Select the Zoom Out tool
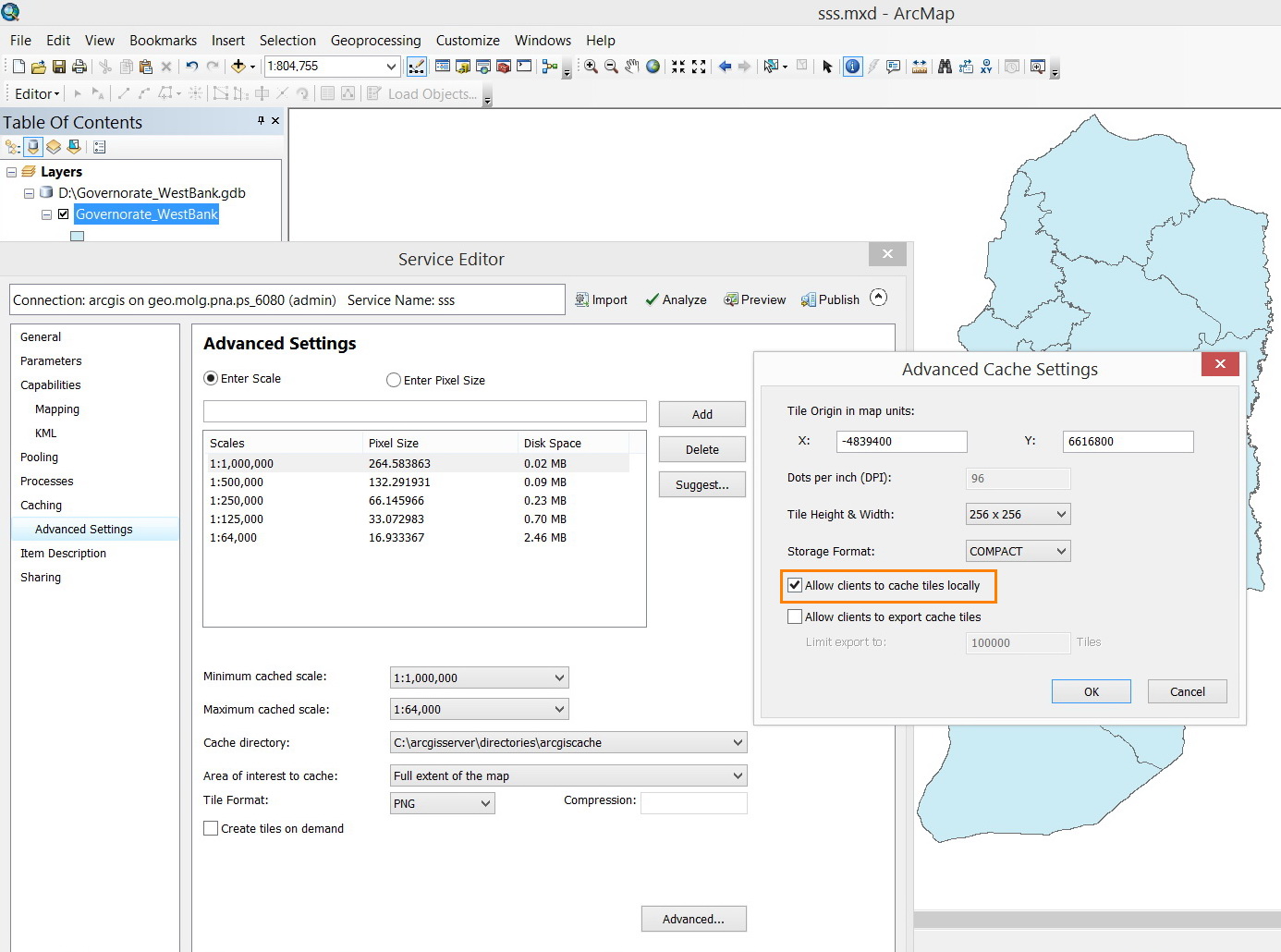The height and width of the screenshot is (952, 1281). tap(611, 67)
